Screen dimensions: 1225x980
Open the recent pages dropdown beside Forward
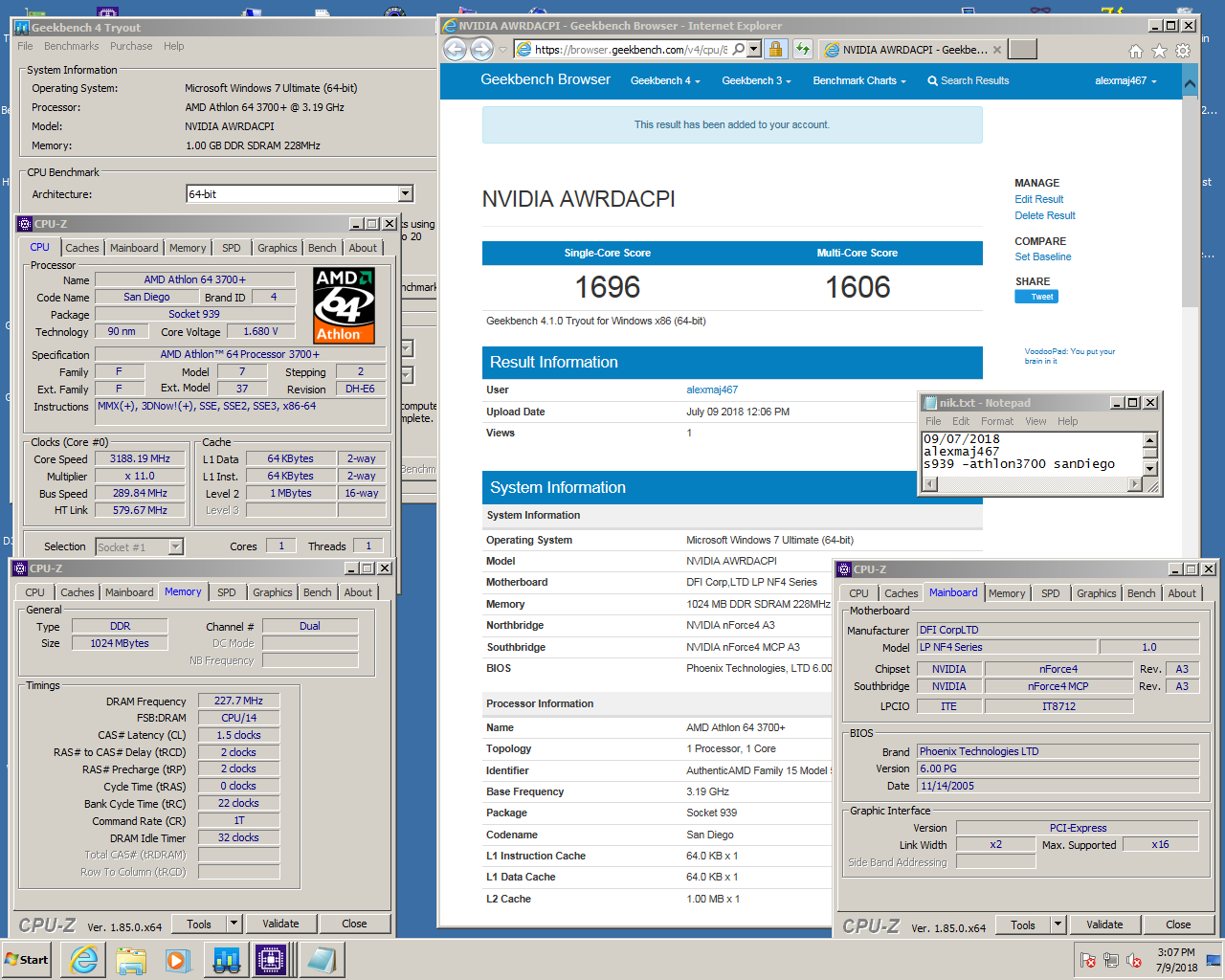(x=502, y=50)
